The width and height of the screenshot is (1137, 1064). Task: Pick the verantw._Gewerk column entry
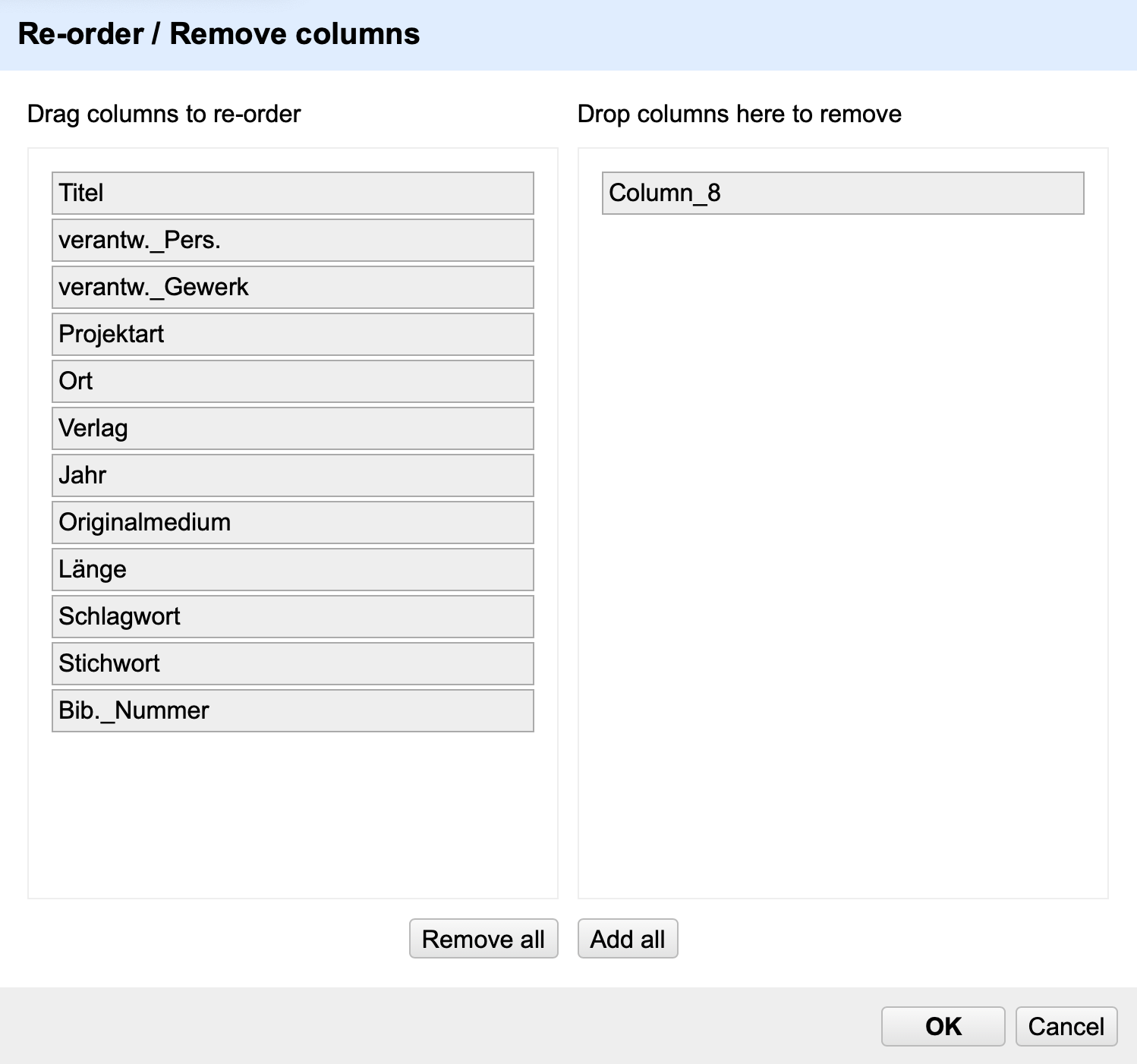[292, 287]
